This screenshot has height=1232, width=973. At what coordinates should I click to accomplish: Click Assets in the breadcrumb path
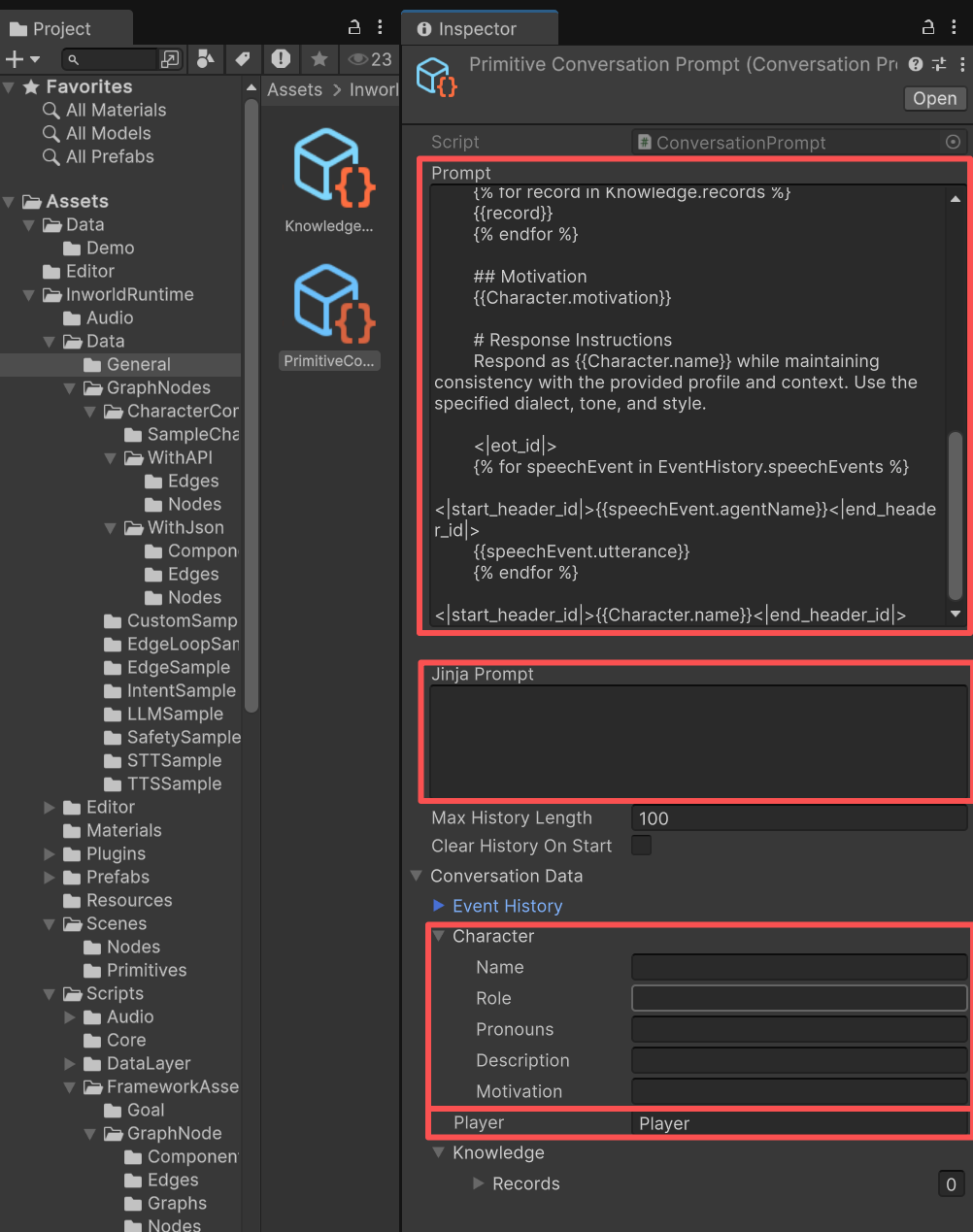(294, 89)
